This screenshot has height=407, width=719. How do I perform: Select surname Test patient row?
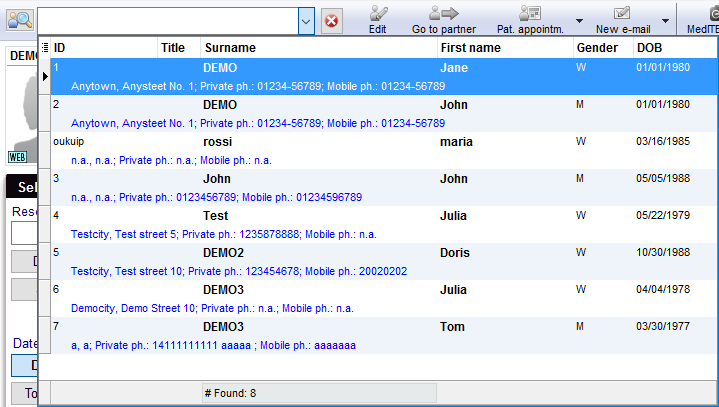[x=384, y=225]
